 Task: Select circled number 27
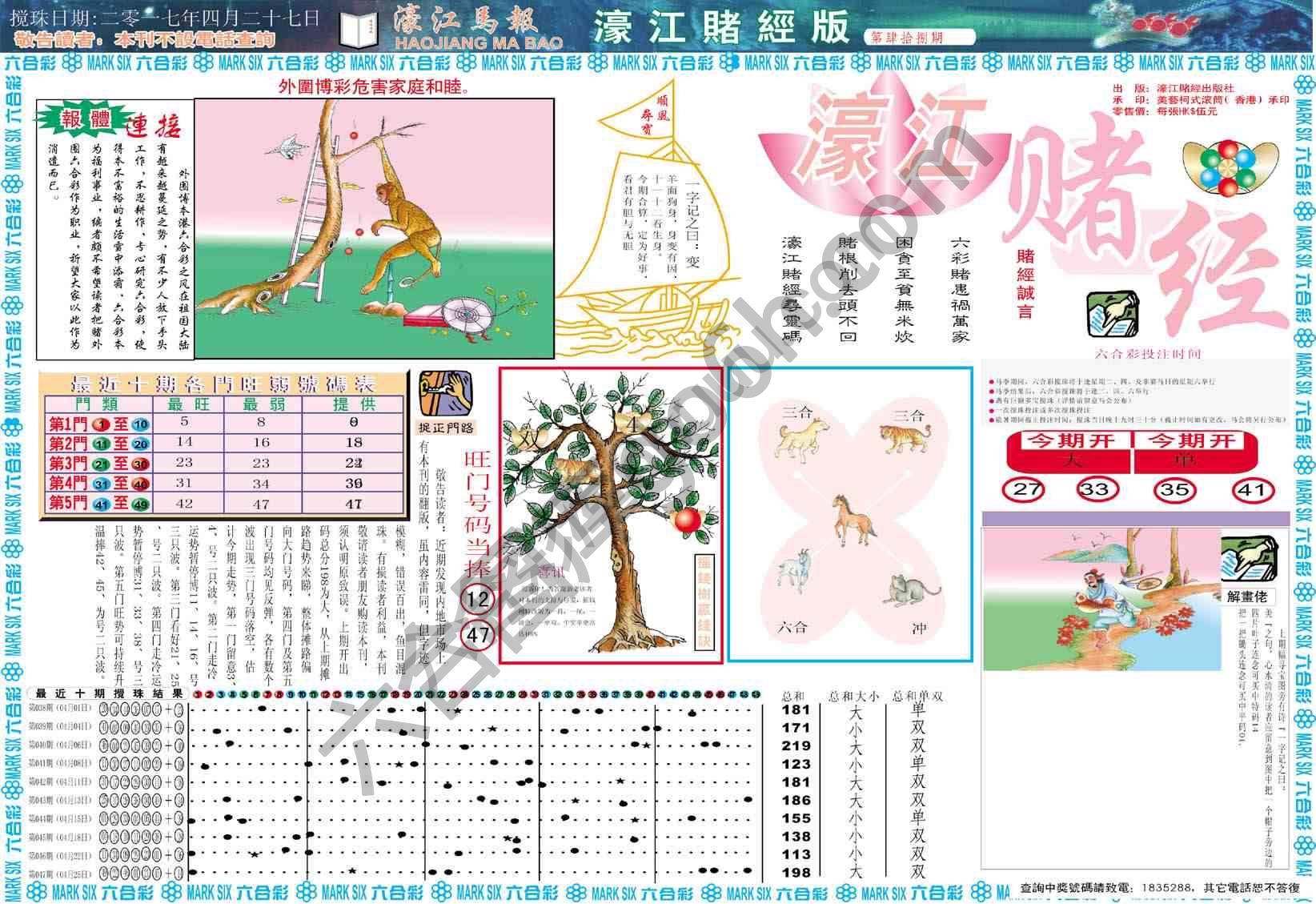tap(1025, 489)
